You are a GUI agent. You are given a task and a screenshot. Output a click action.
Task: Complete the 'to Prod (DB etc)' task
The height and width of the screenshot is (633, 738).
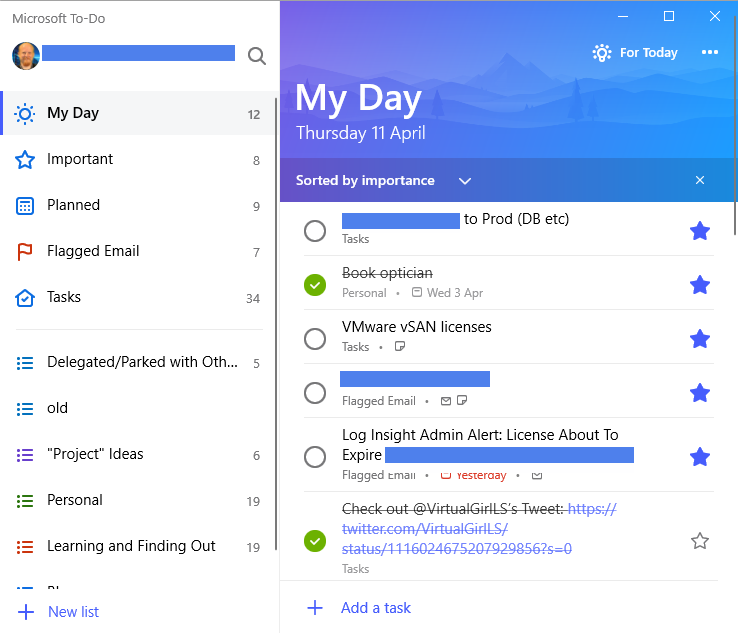click(315, 231)
